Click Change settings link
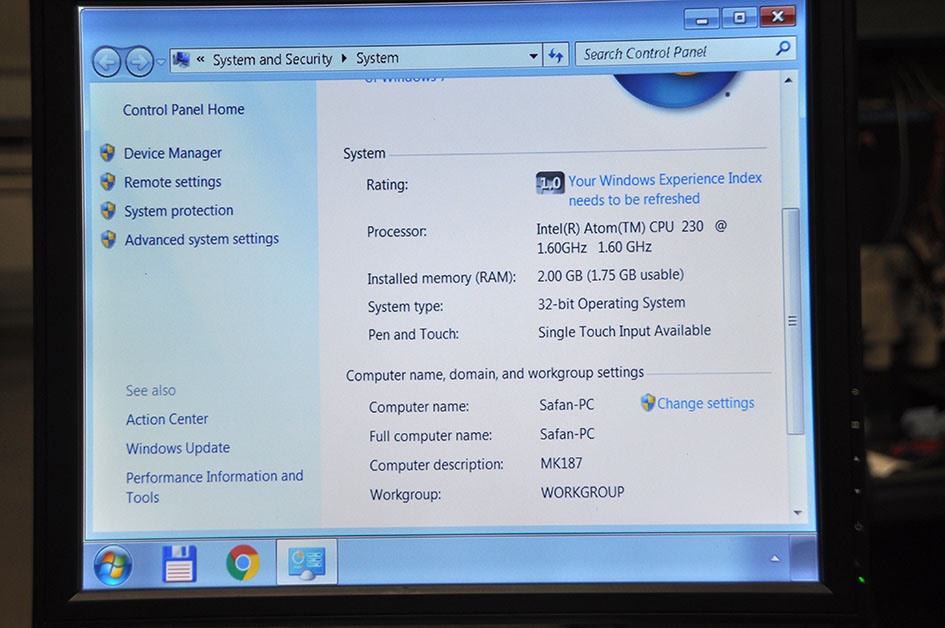 706,403
